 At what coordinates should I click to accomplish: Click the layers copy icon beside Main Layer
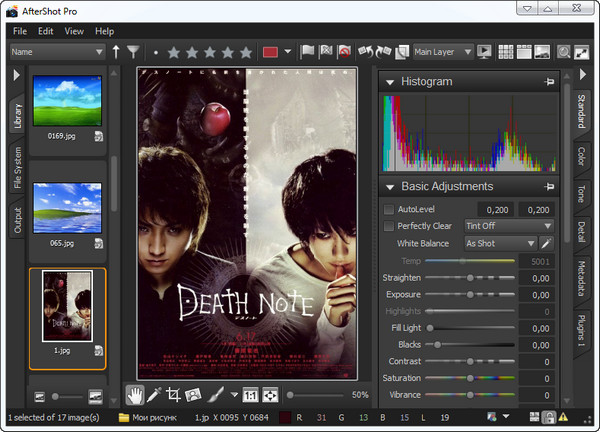point(402,52)
